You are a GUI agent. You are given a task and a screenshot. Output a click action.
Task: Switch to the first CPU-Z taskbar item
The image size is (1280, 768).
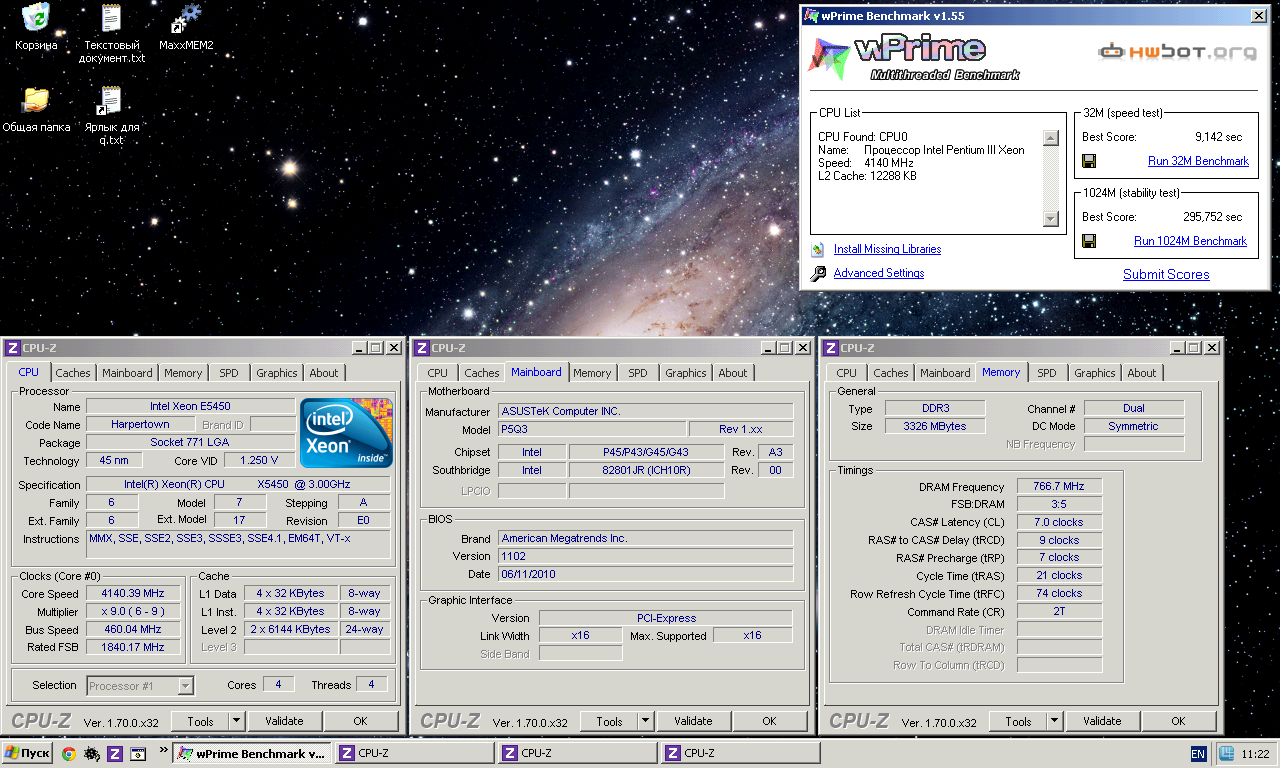pyautogui.click(x=414, y=754)
